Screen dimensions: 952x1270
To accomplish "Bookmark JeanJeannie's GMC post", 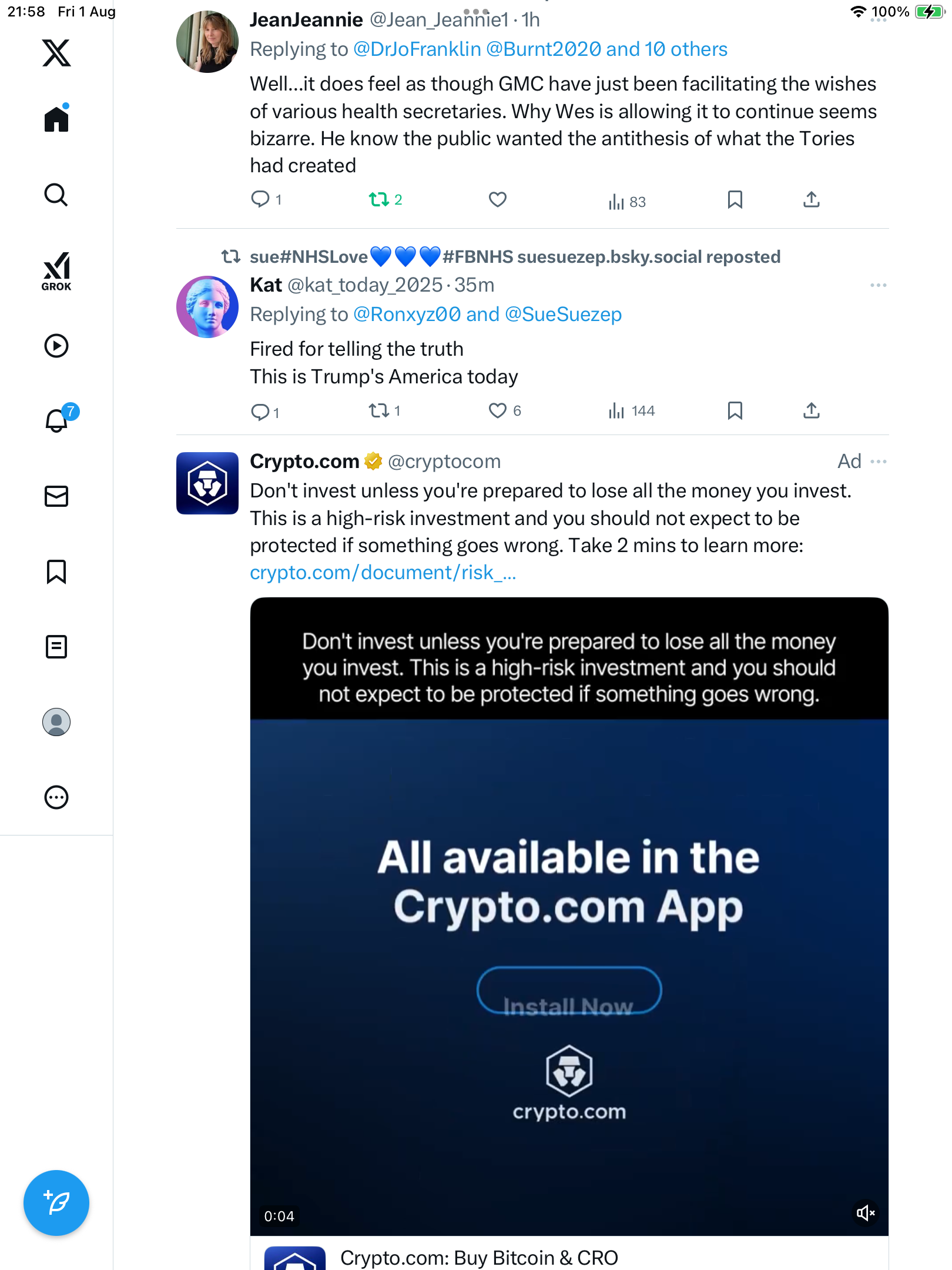I will [735, 200].
